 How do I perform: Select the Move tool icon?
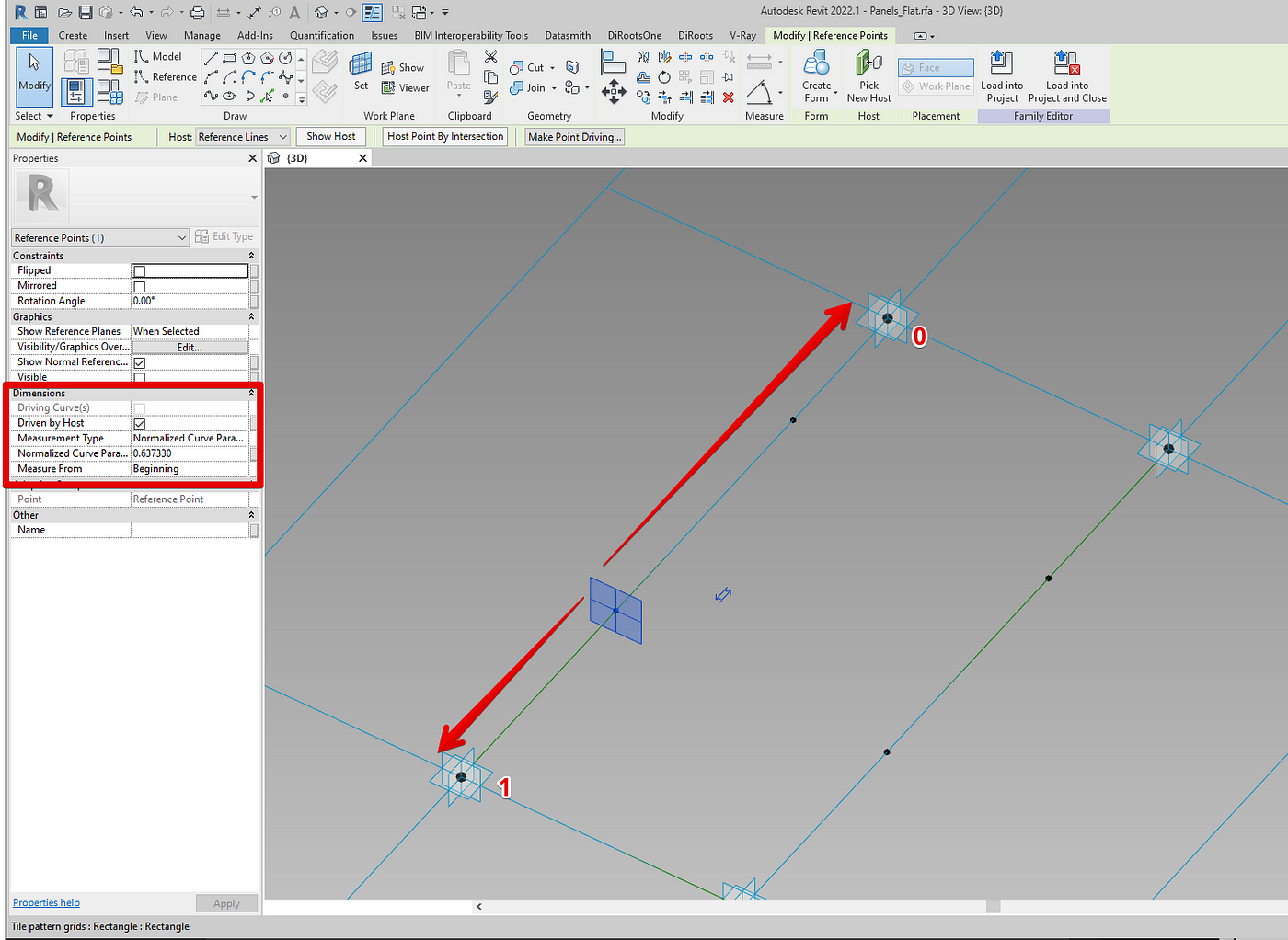coord(614,90)
